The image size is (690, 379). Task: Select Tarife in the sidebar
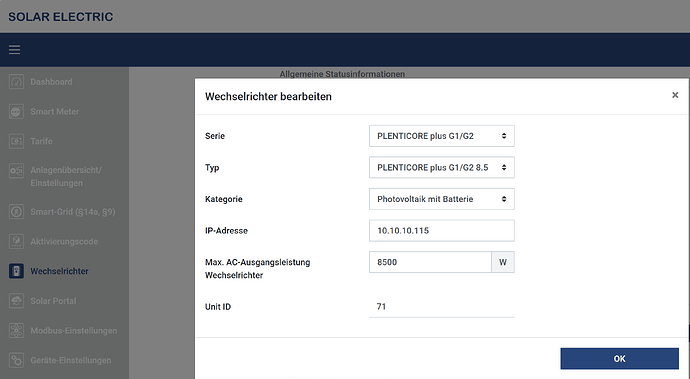tap(41, 141)
